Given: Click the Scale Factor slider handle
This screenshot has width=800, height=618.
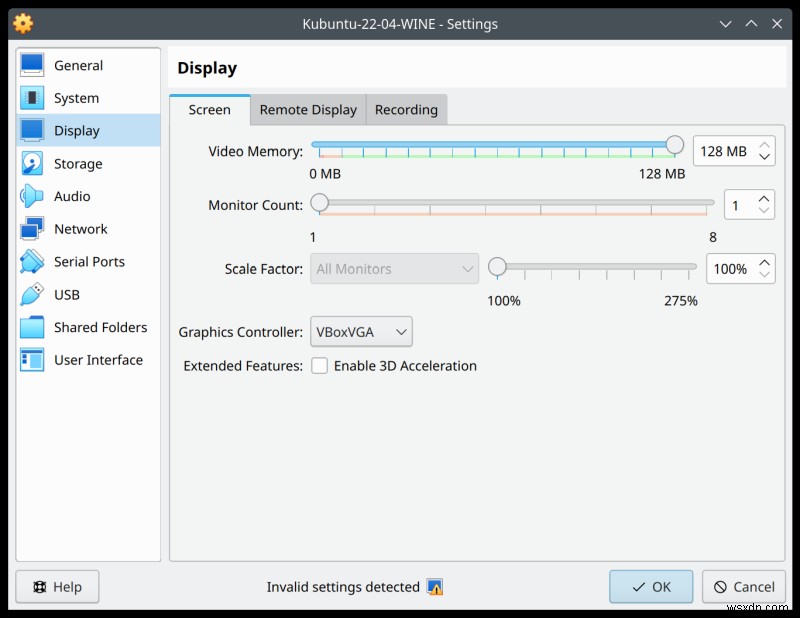Looking at the screenshot, I should coord(497,266).
